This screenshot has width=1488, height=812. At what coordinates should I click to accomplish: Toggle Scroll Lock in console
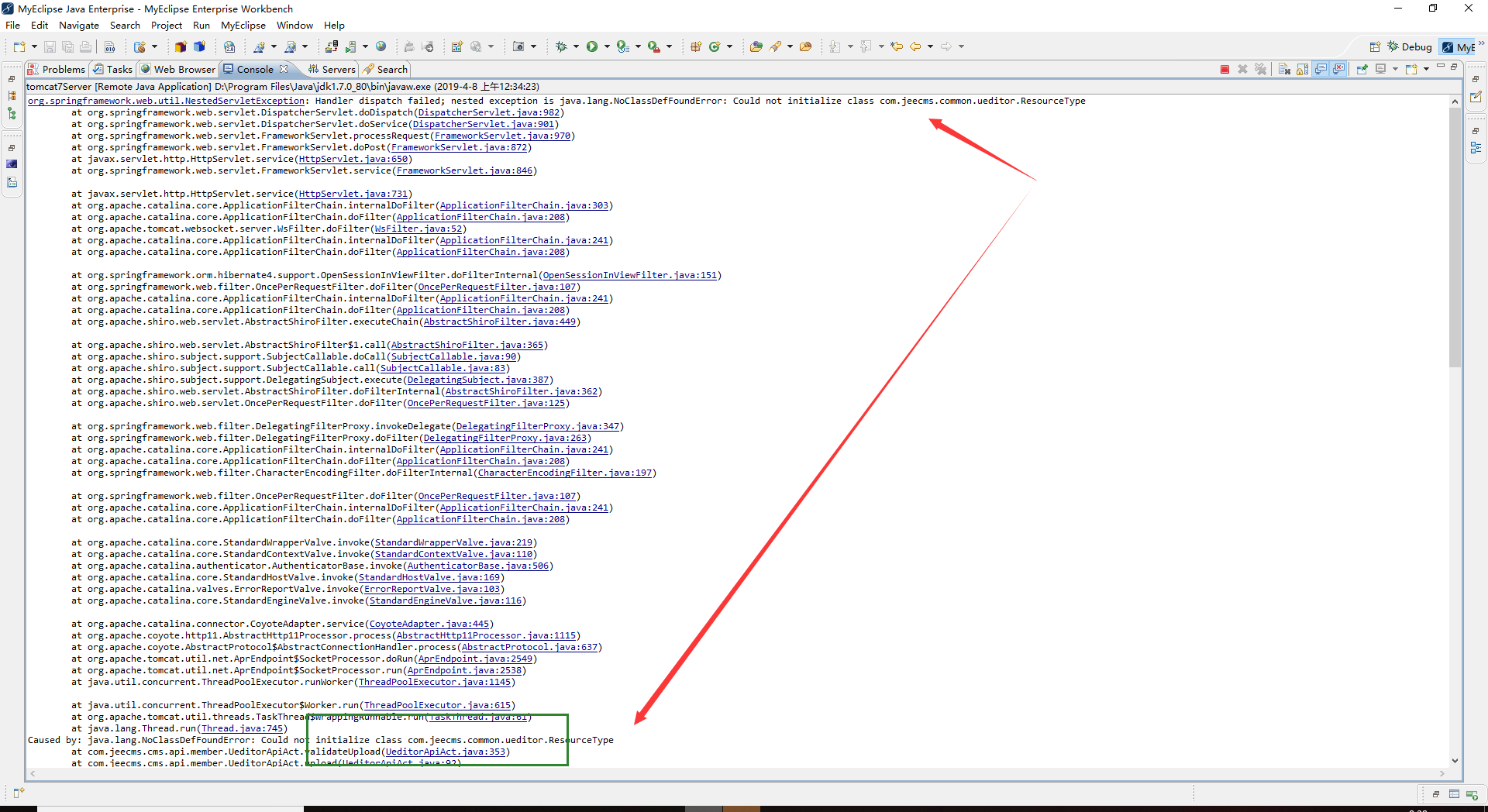pos(1303,70)
